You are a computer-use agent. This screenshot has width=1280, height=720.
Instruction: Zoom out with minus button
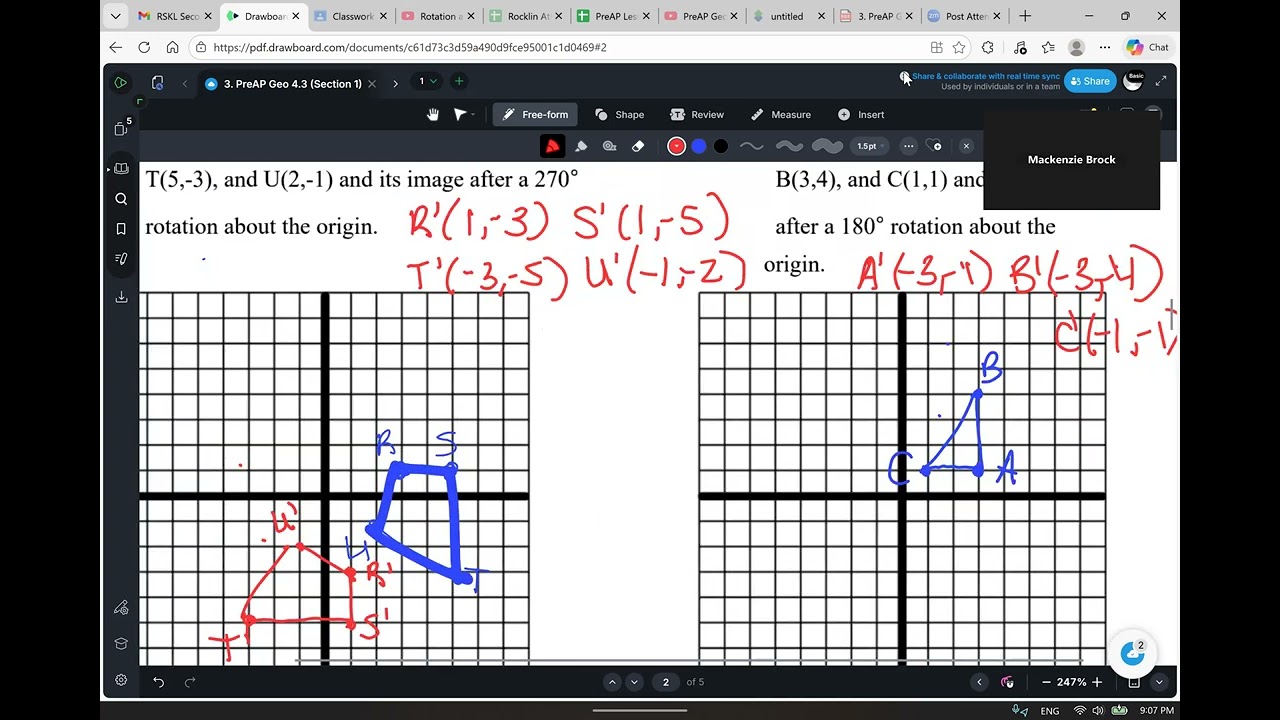(1046, 682)
